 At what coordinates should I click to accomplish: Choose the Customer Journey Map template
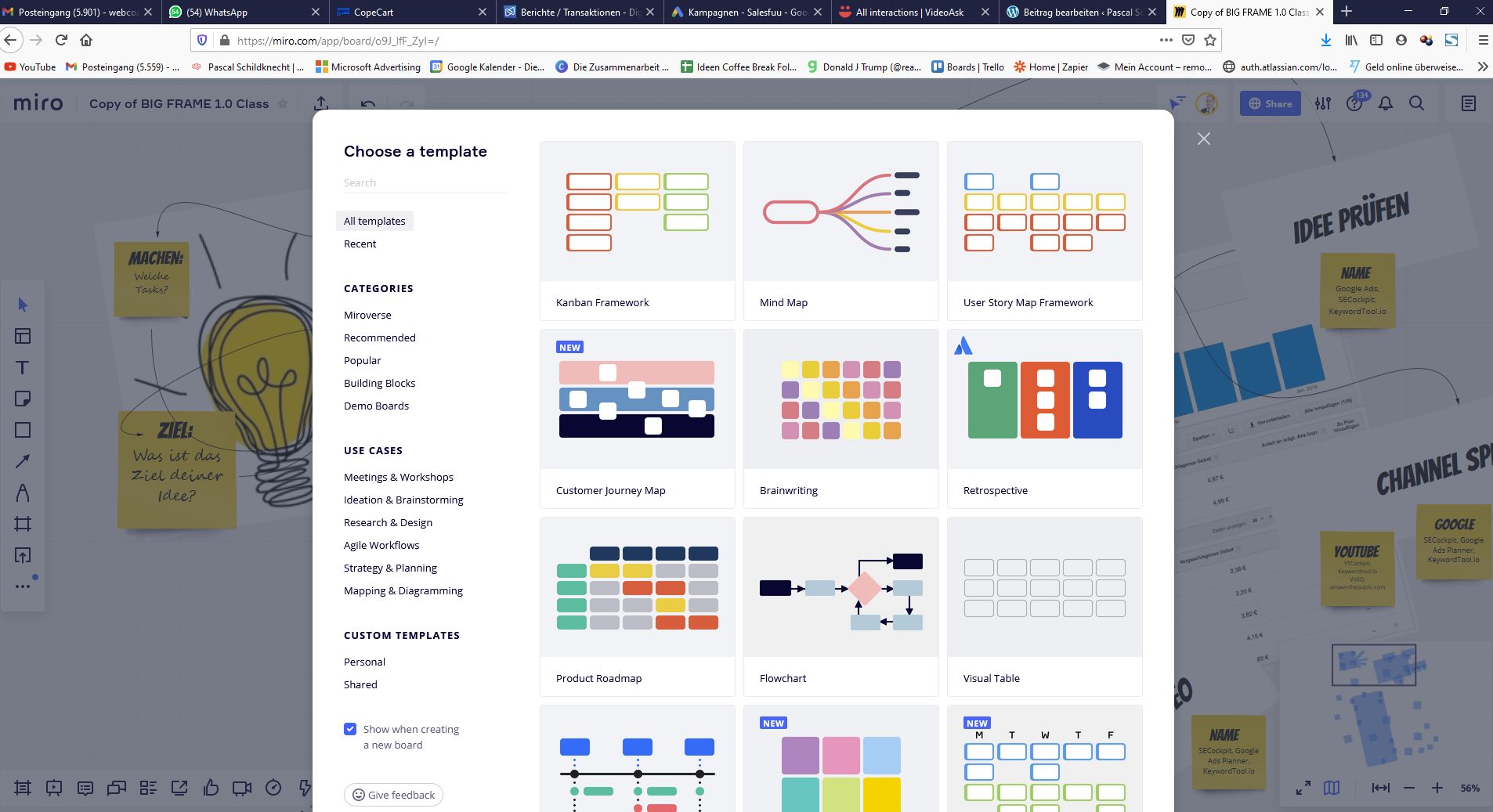637,419
